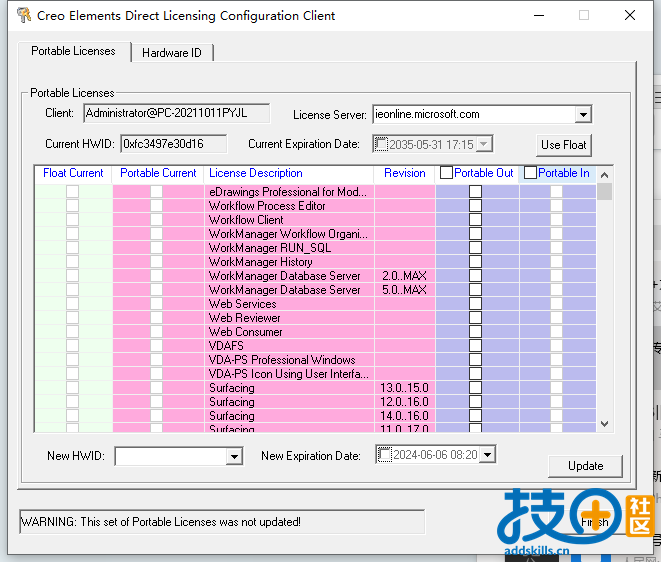
Task: Select the WorkManager History row
Action: (x=315, y=261)
